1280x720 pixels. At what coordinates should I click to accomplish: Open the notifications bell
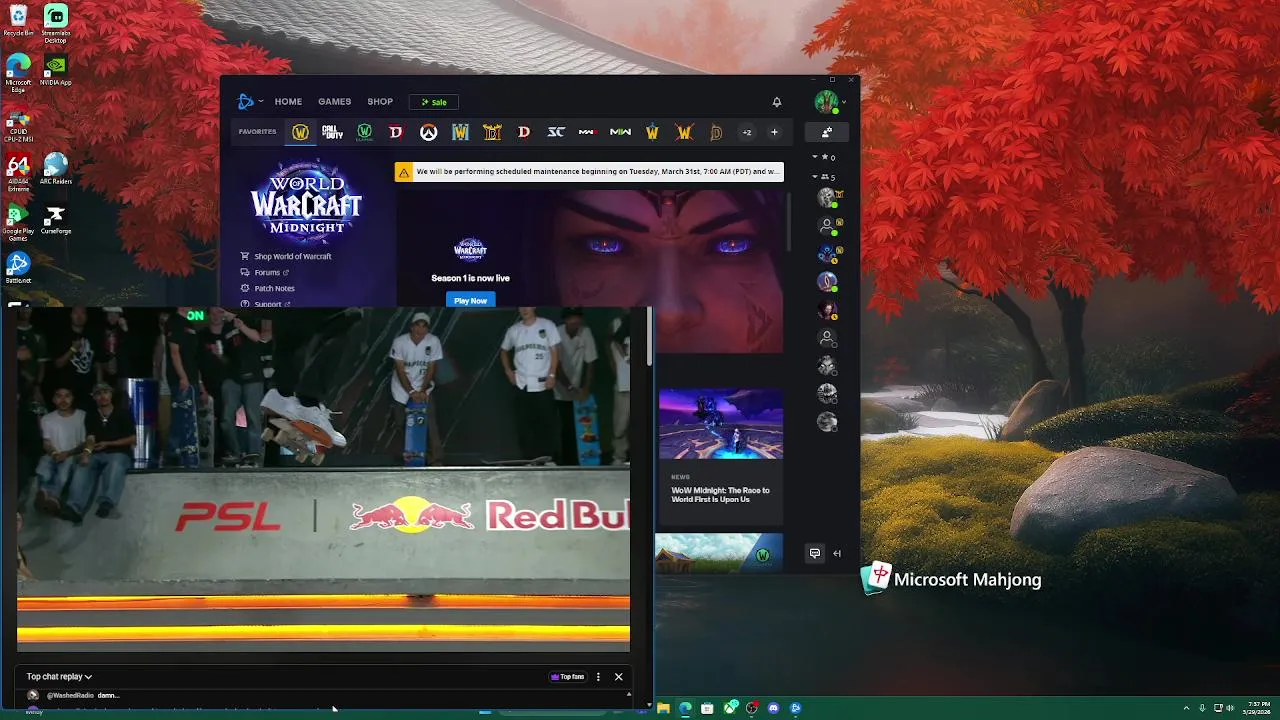[776, 102]
